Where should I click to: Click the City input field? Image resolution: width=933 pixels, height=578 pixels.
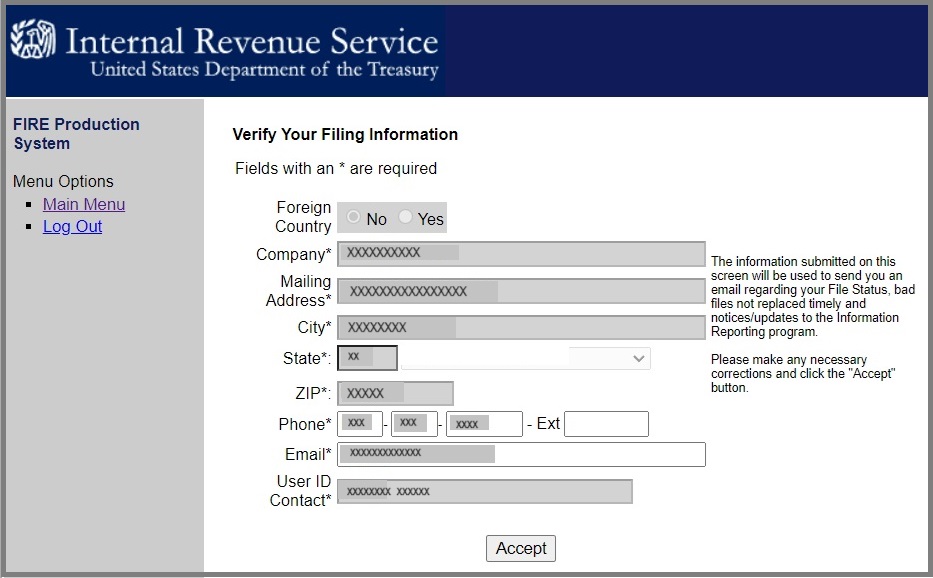(x=520, y=327)
